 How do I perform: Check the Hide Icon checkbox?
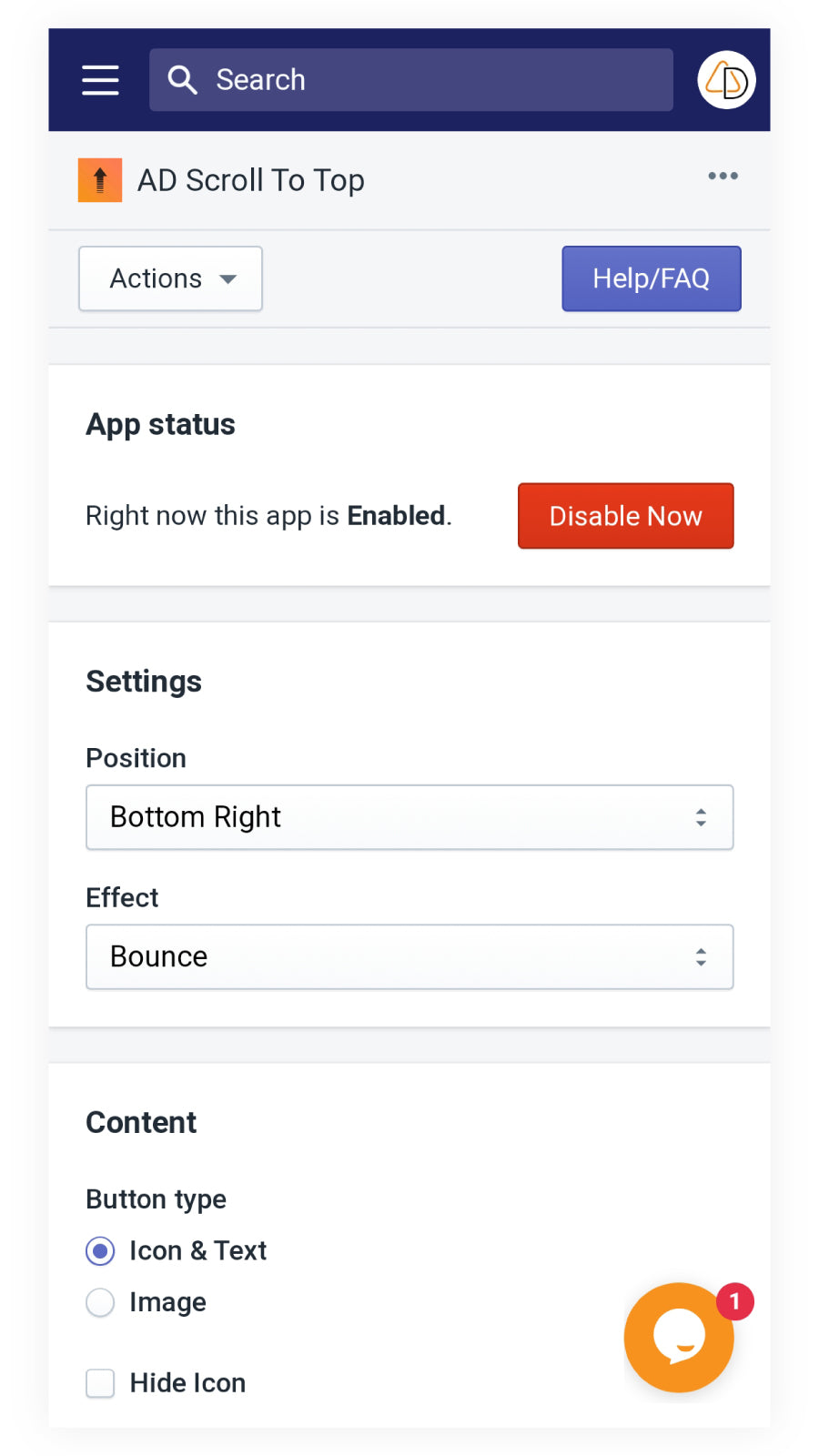click(100, 1383)
